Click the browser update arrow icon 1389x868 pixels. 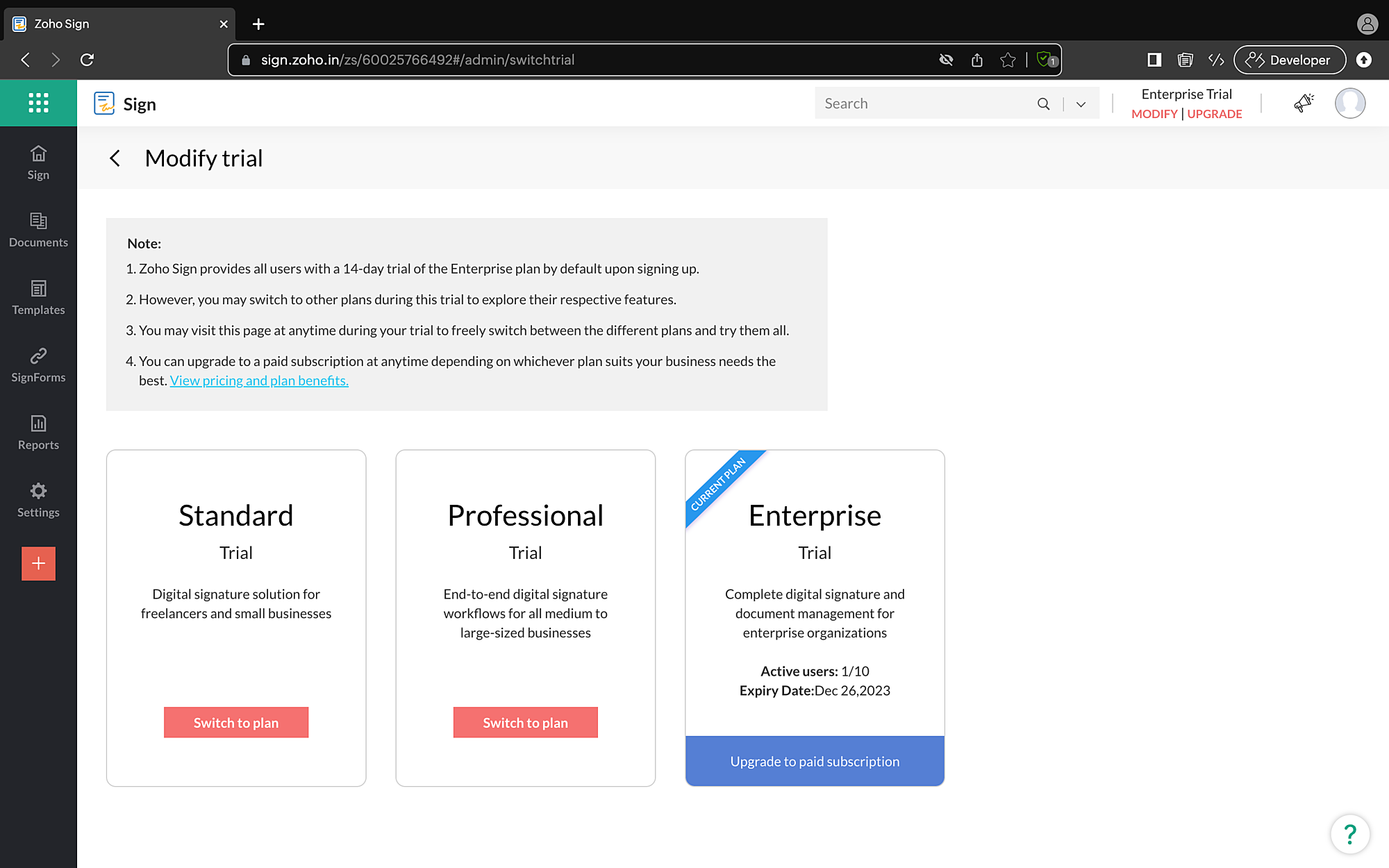(1364, 60)
